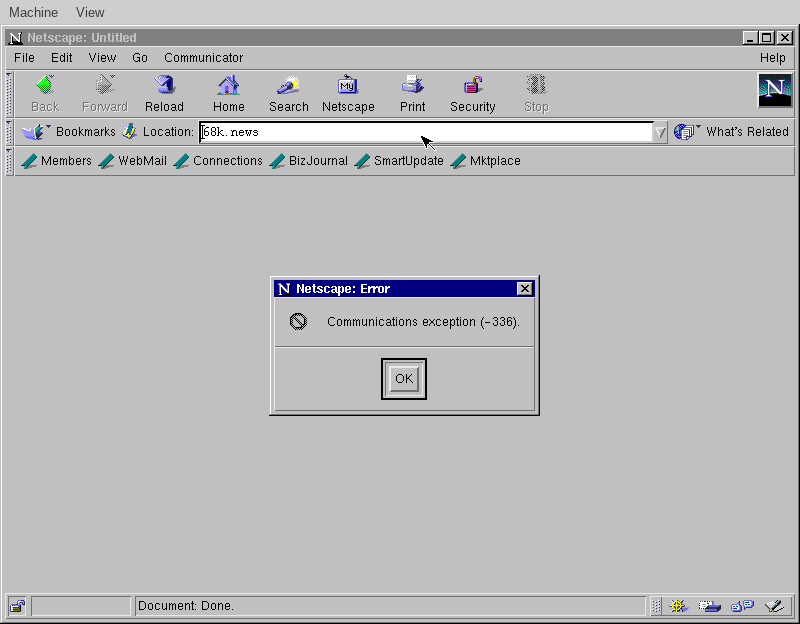Open the SmartUpdate personal toolbar bookmark
Viewport: 800px width, 624px height.
[399, 161]
